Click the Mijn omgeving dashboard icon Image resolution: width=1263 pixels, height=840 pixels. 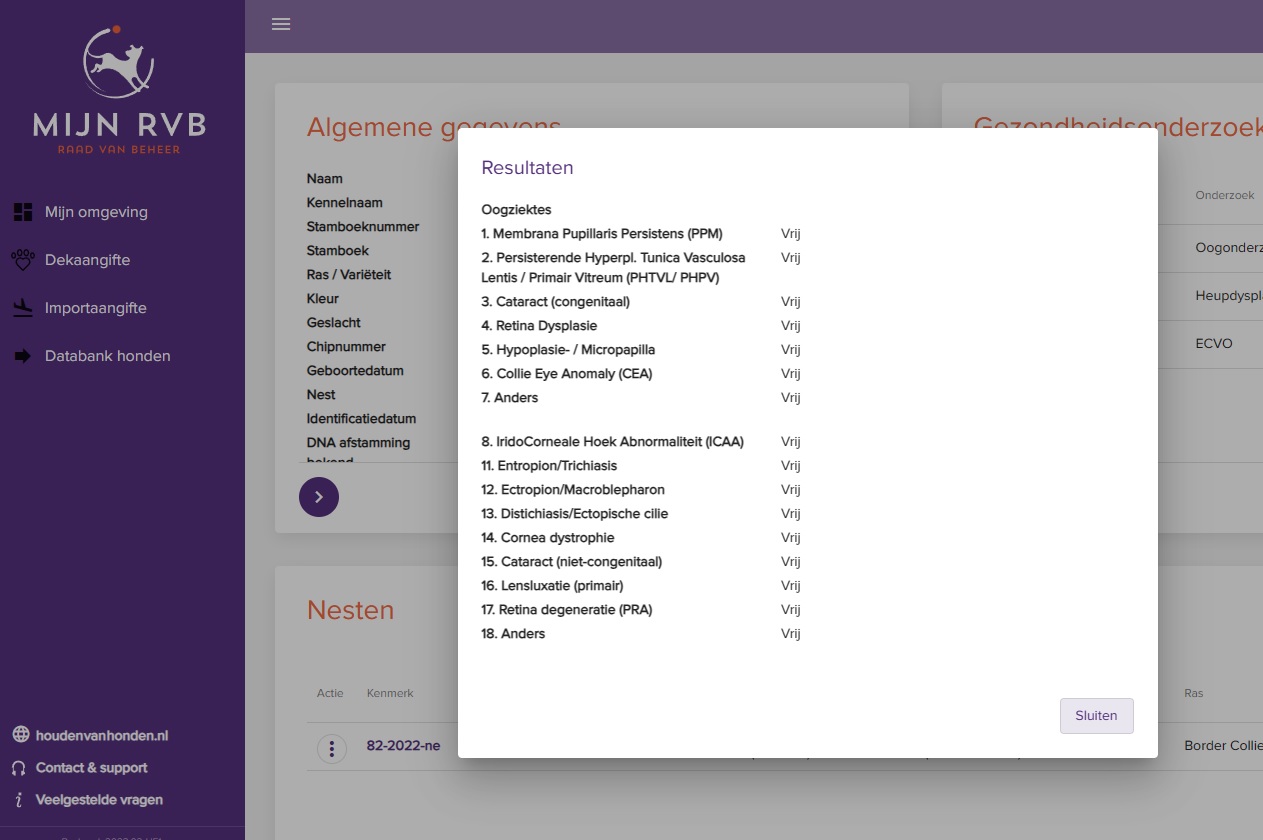22,212
